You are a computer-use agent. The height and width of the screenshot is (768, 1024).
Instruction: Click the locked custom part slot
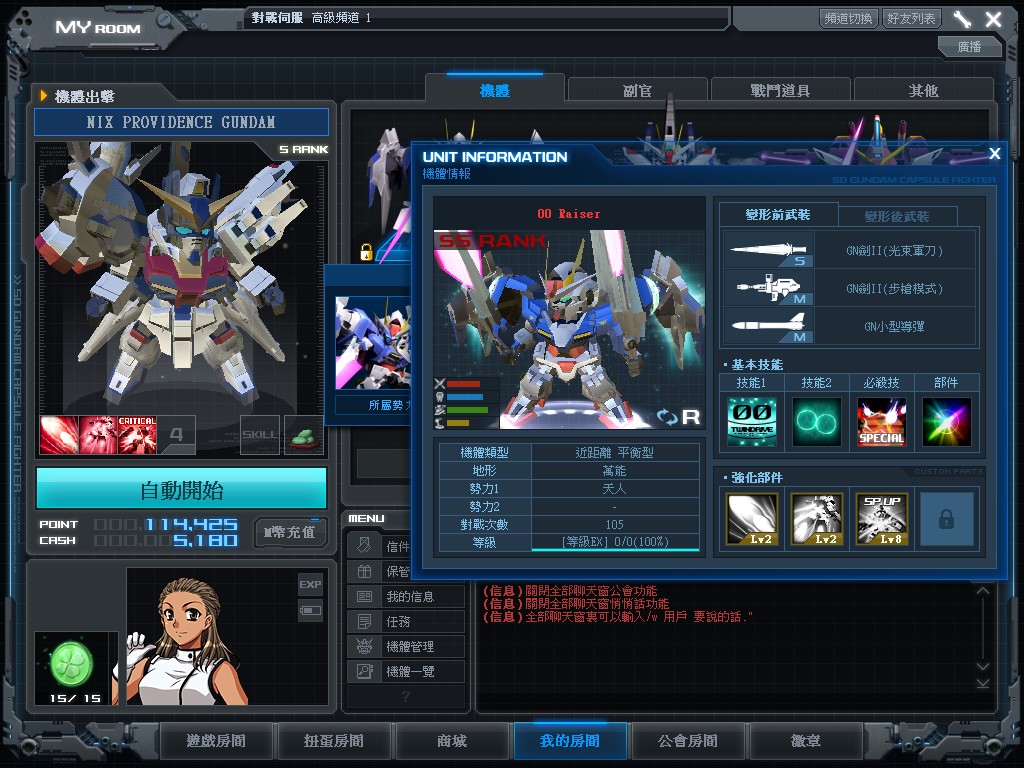946,519
